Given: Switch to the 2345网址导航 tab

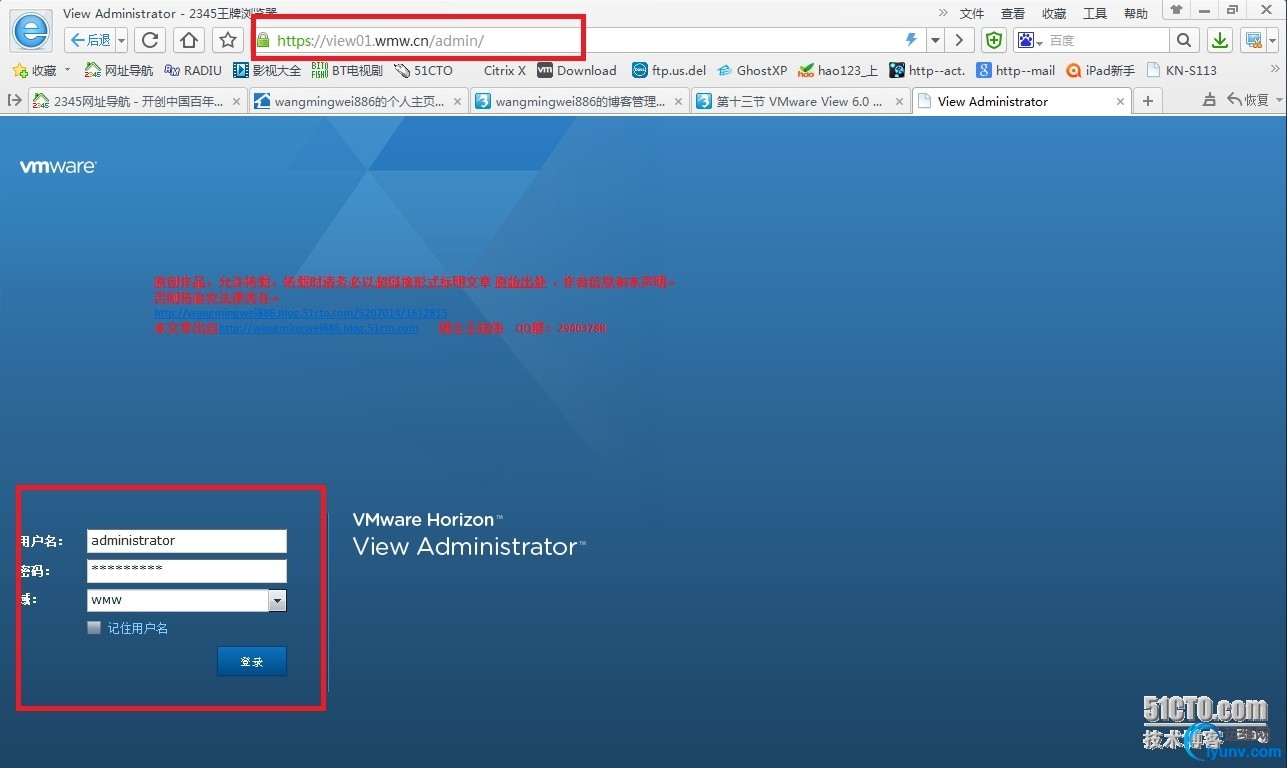Looking at the screenshot, I should (137, 101).
